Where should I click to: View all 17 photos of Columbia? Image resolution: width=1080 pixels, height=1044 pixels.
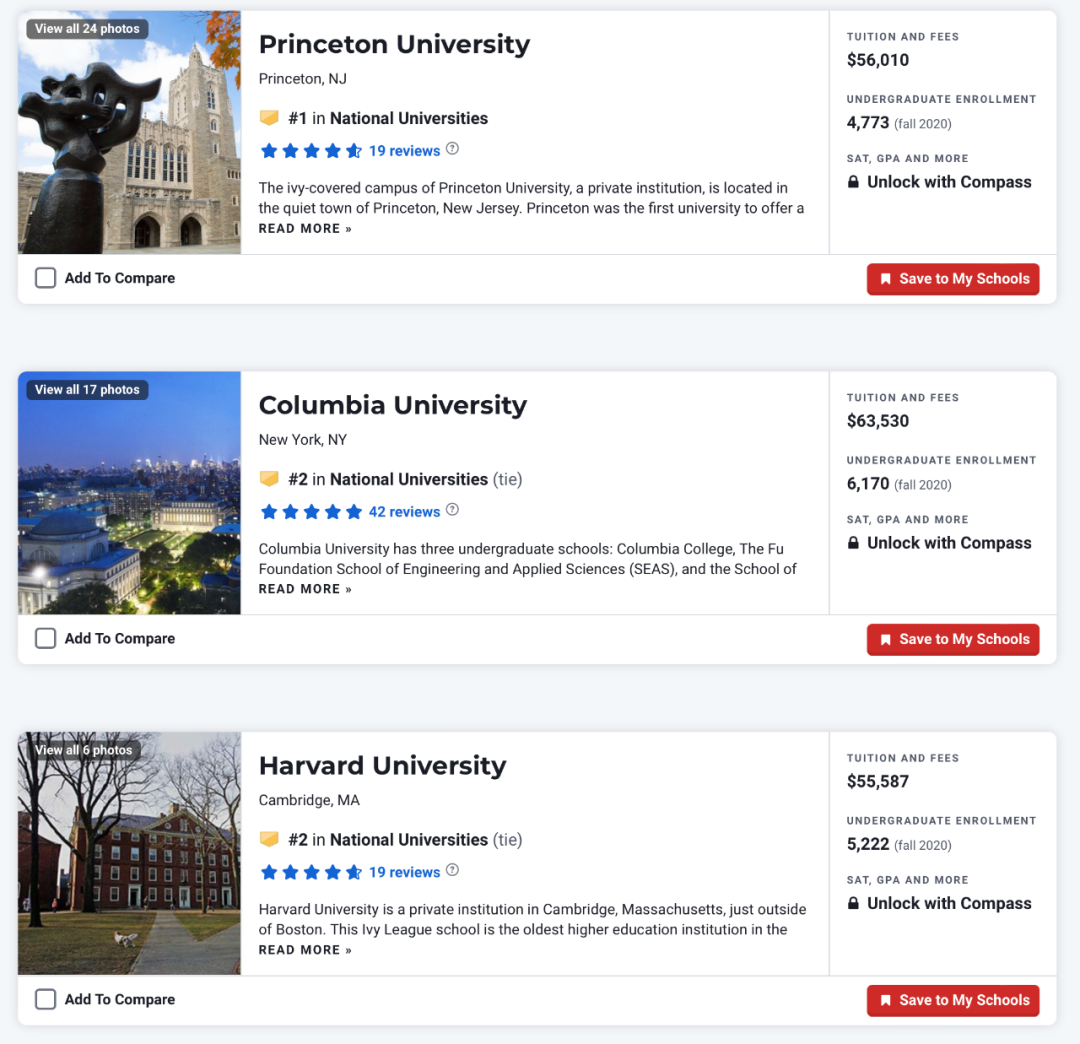87,389
